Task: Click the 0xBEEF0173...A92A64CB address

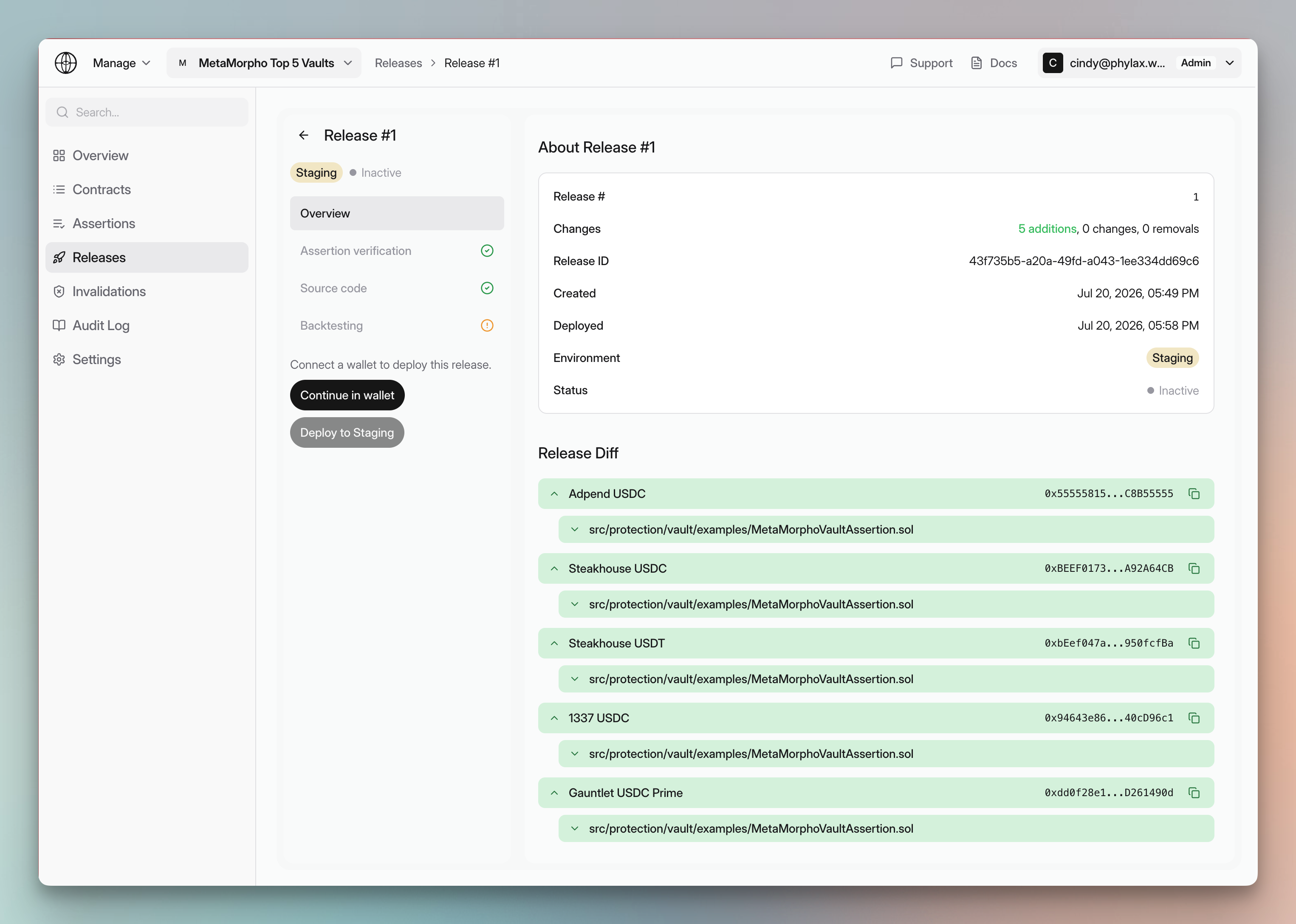Action: (1108, 568)
